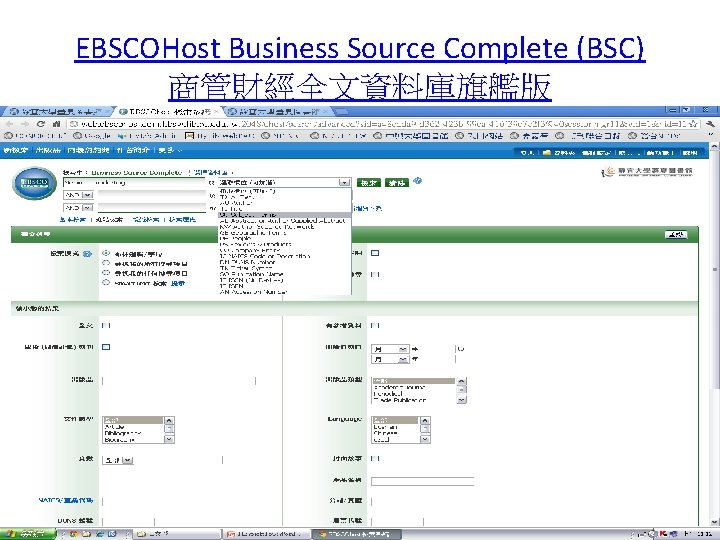Open the number of pages dropdown

click(x=118, y=460)
